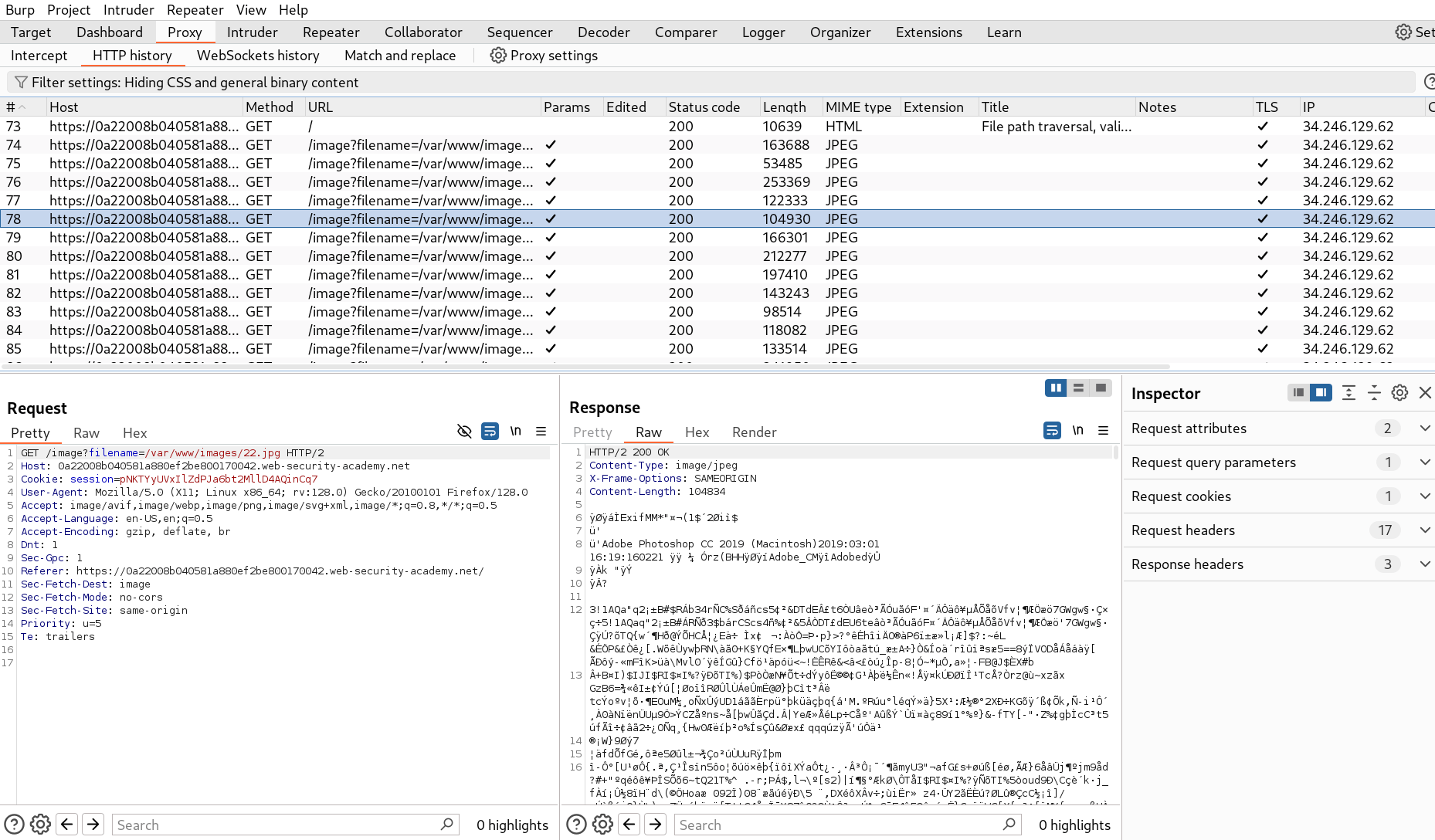Toggle word wrap in the Response panel

click(x=1052, y=431)
